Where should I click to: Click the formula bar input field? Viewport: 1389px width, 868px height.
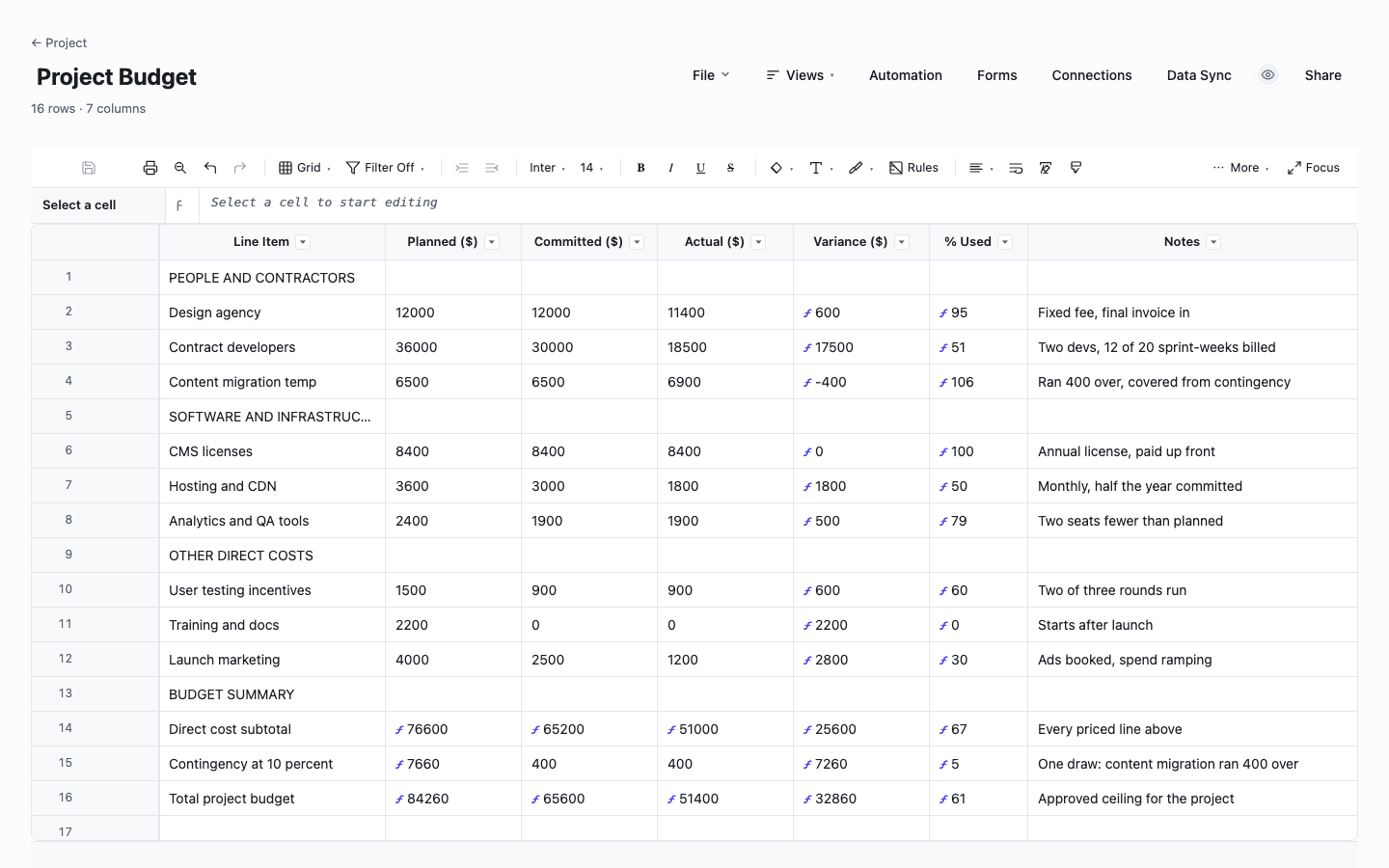[x=778, y=203]
